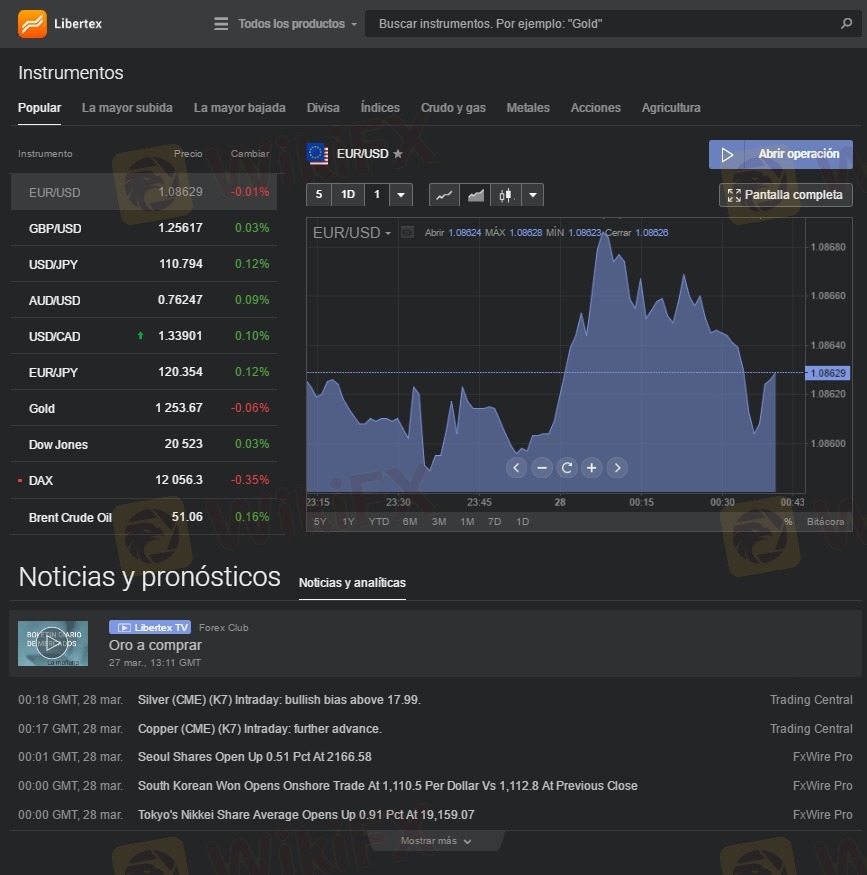Select USD/CAD instrument row
Viewport: 867px width, 875px height.
(144, 336)
